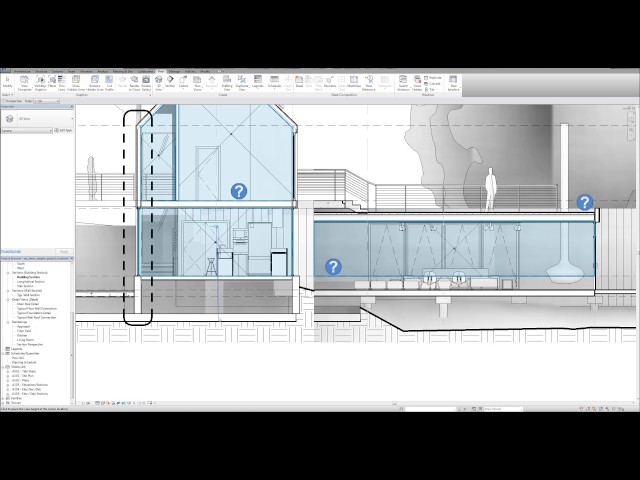
Task: Select the Modify tool
Action: 7,82
